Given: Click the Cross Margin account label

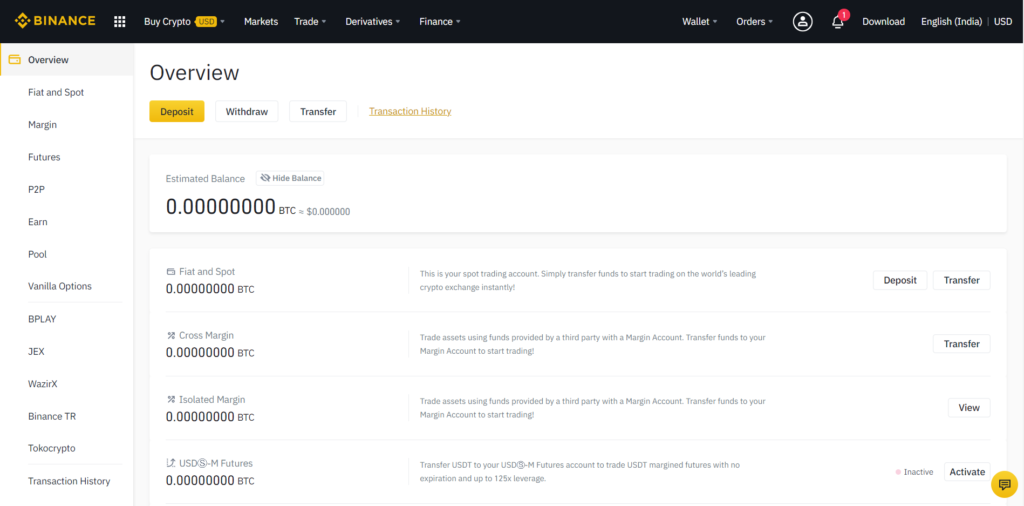Looking at the screenshot, I should [206, 336].
